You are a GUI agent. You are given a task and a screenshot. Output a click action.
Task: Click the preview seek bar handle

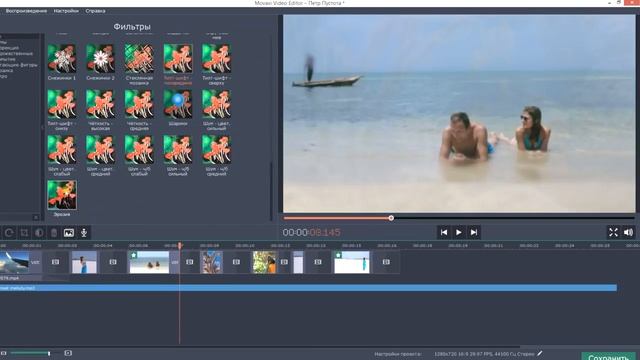click(x=391, y=218)
